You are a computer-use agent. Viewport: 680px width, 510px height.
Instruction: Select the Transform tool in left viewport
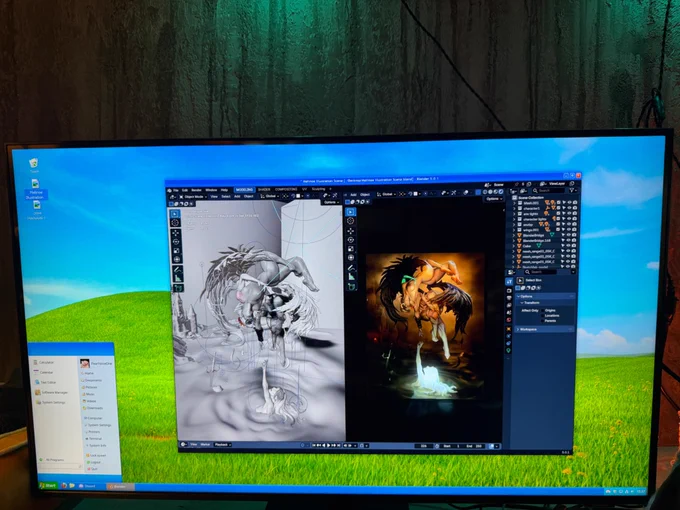click(x=177, y=259)
